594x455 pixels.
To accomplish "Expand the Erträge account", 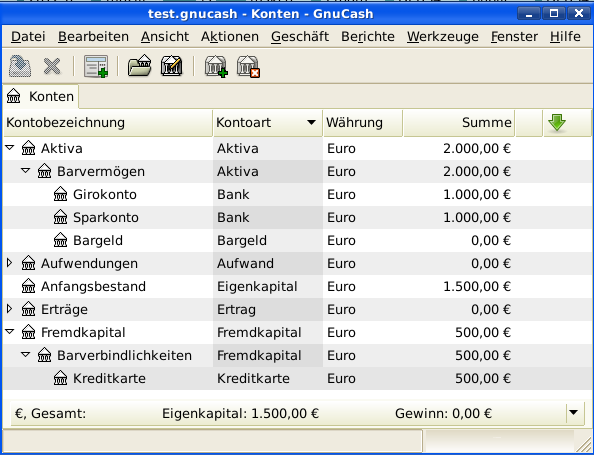I will click(x=10, y=309).
